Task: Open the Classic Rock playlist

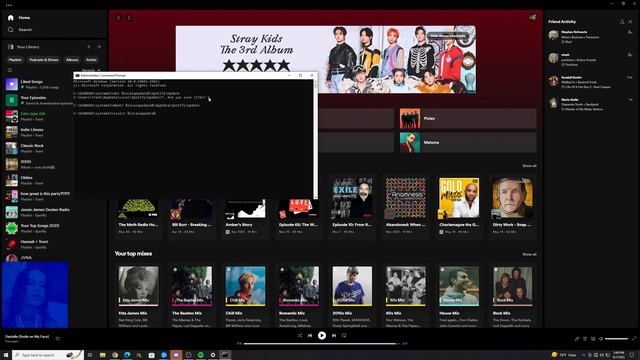Action: (x=39, y=148)
